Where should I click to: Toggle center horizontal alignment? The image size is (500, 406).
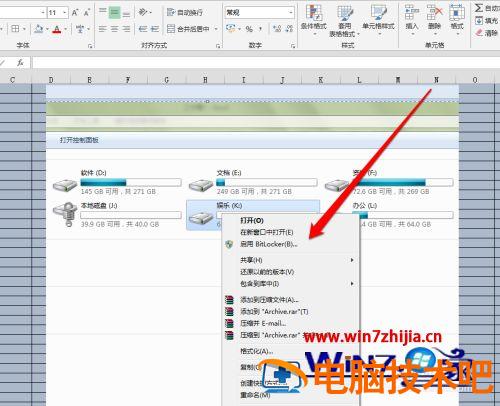point(114,29)
